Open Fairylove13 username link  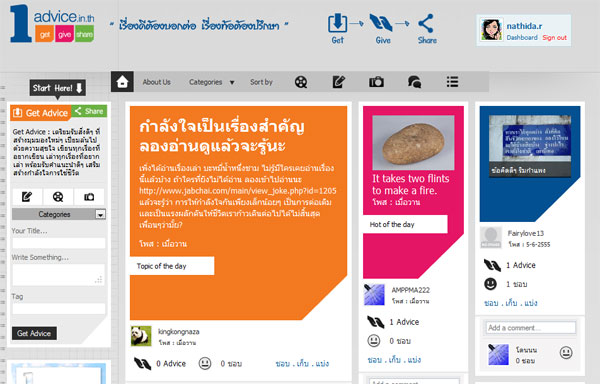[526, 233]
